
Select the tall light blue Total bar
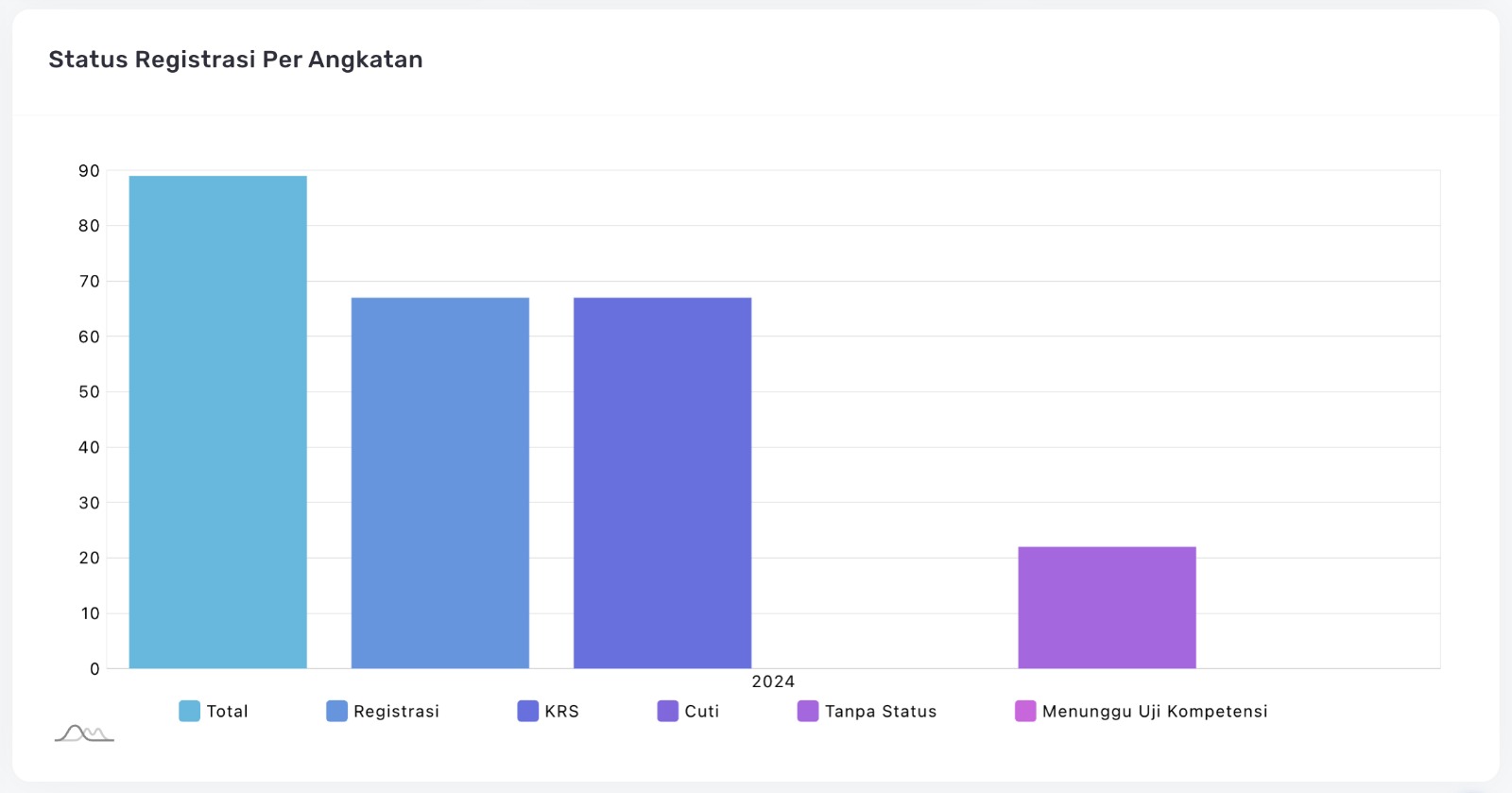pyautogui.click(x=217, y=422)
